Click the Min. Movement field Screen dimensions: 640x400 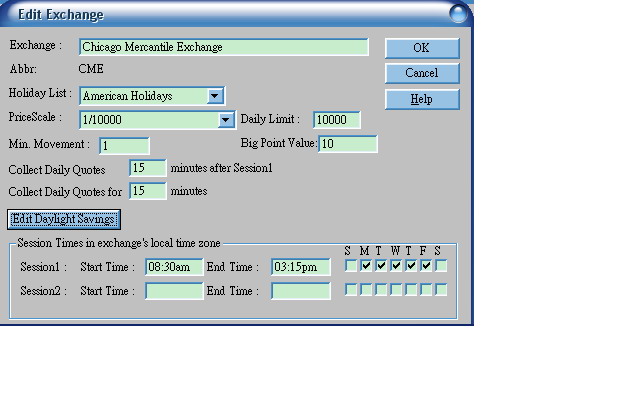[x=124, y=146]
